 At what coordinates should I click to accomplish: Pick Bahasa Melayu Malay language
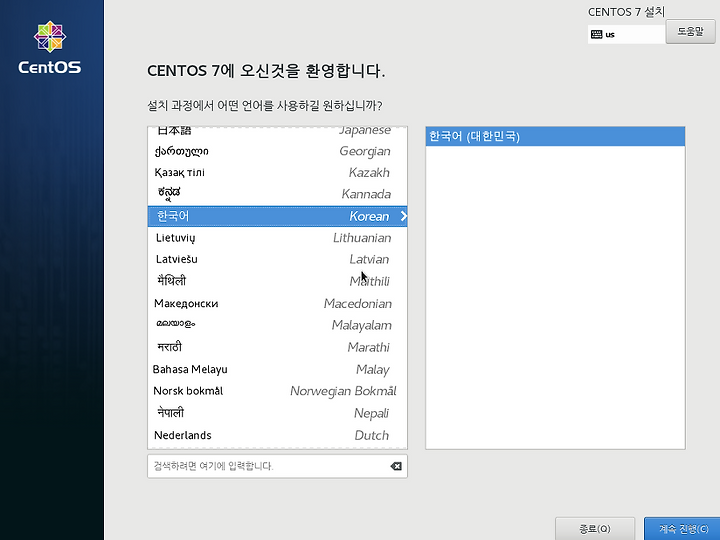(x=277, y=369)
